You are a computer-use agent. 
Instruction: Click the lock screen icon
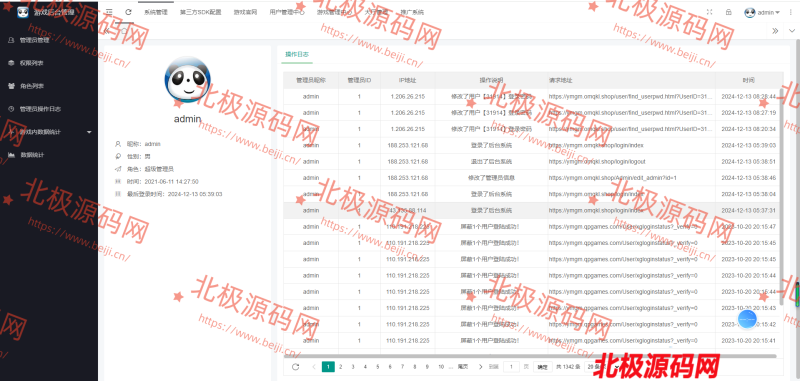click(x=728, y=12)
